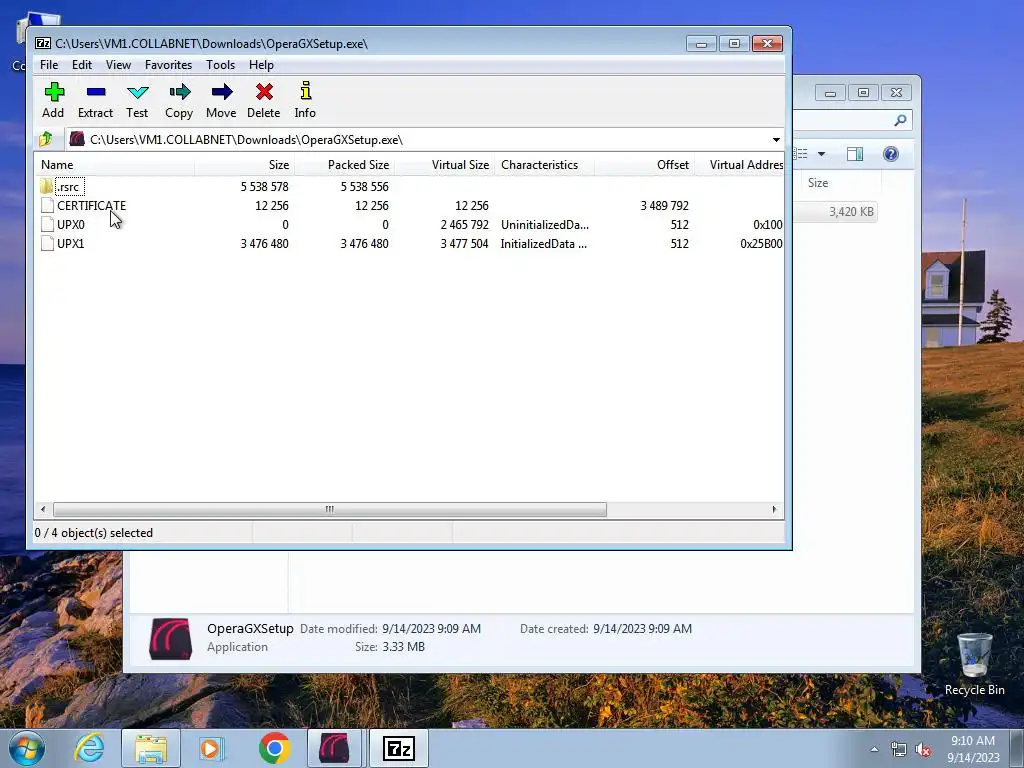Click Explorer help question mark icon
1024x768 pixels.
(x=891, y=154)
